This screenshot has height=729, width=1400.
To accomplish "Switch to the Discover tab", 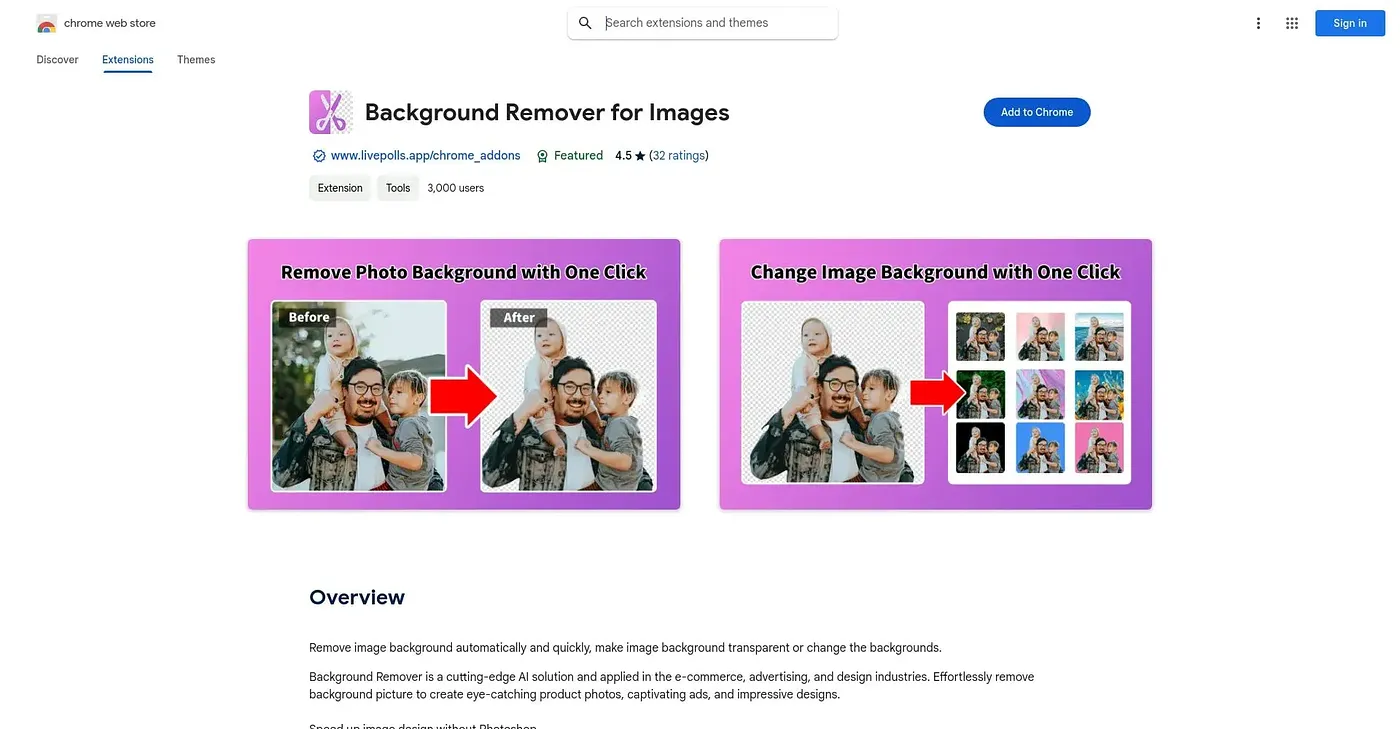I will coord(57,60).
